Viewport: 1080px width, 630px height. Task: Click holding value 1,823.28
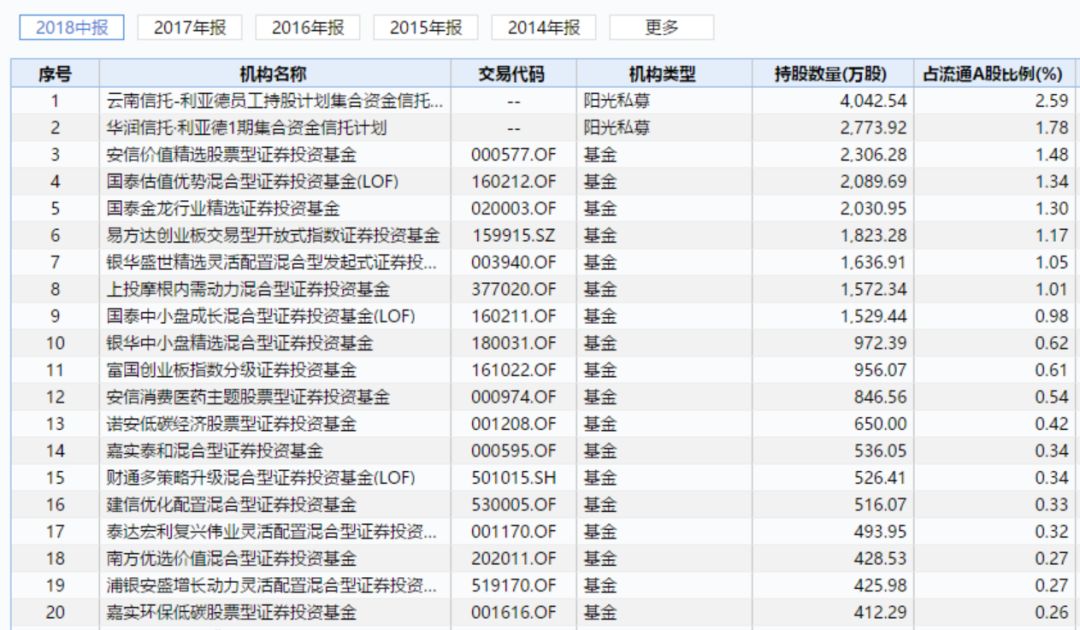point(873,235)
